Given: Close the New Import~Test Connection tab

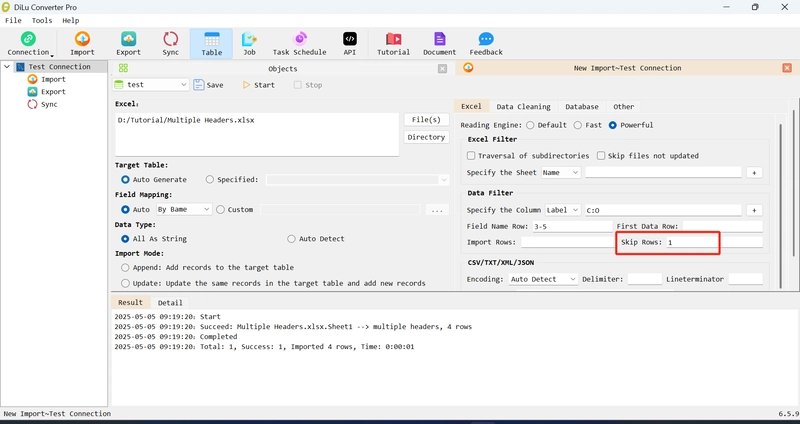Looking at the screenshot, I should (x=787, y=68).
